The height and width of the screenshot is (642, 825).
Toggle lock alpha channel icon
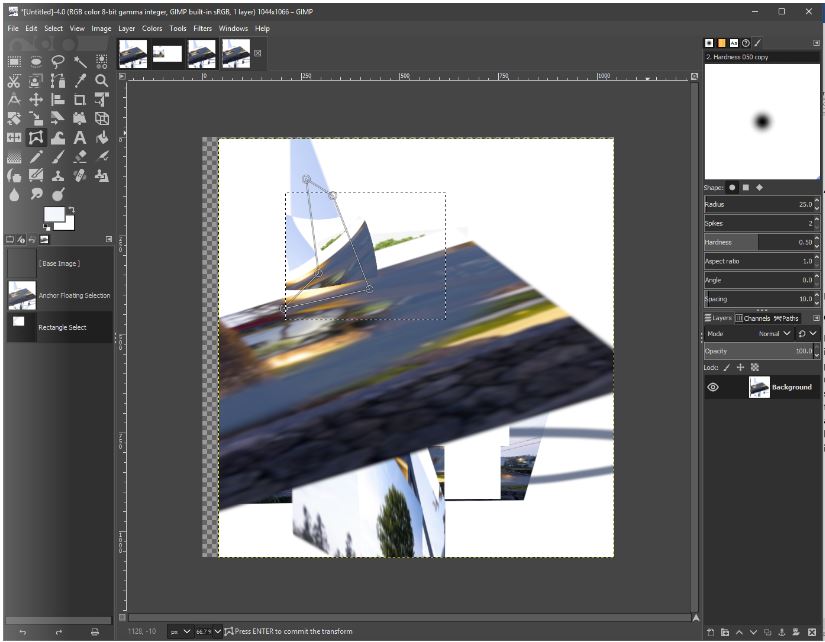(754, 367)
